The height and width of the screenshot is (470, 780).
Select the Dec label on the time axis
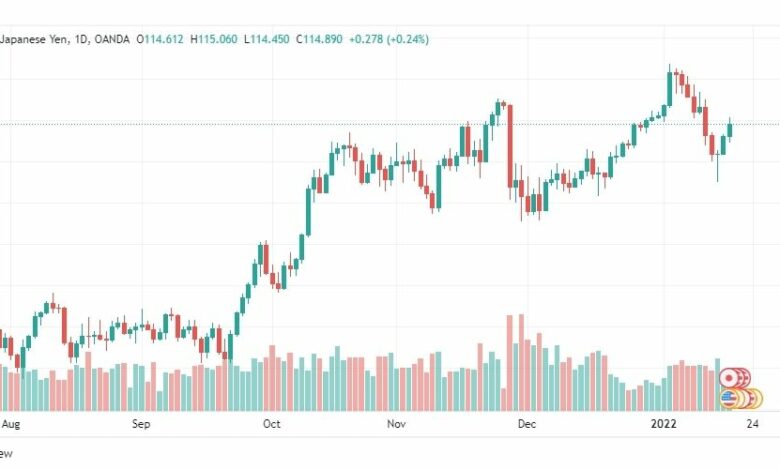pyautogui.click(x=527, y=424)
